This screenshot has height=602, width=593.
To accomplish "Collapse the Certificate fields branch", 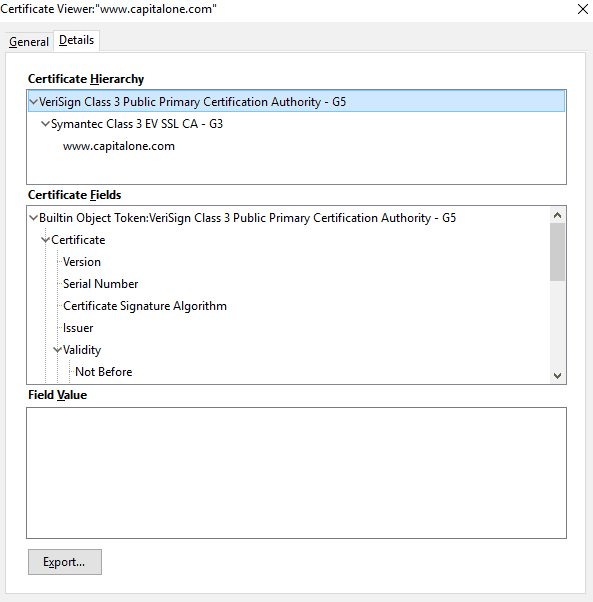I will 45,240.
